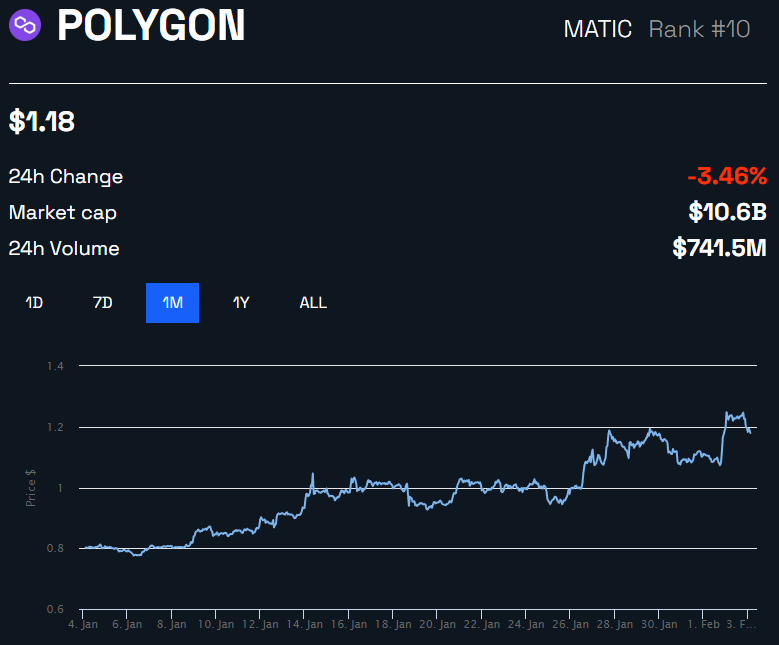Open the Rank #10 label
The width and height of the screenshot is (779, 645).
[699, 29]
